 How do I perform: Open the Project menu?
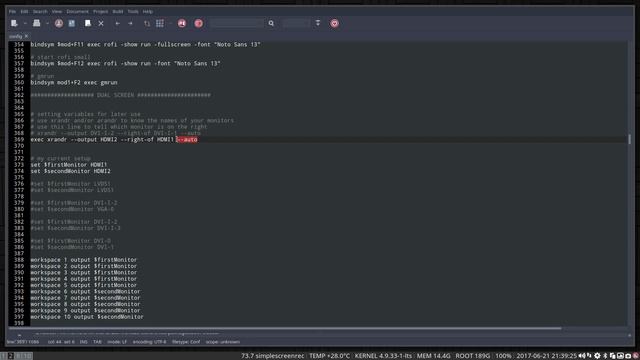click(x=100, y=11)
